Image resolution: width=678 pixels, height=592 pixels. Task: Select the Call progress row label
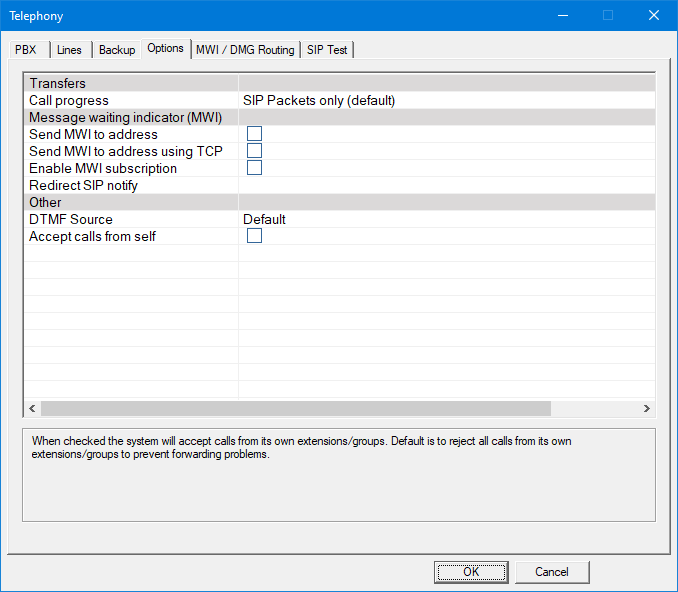[x=69, y=100]
